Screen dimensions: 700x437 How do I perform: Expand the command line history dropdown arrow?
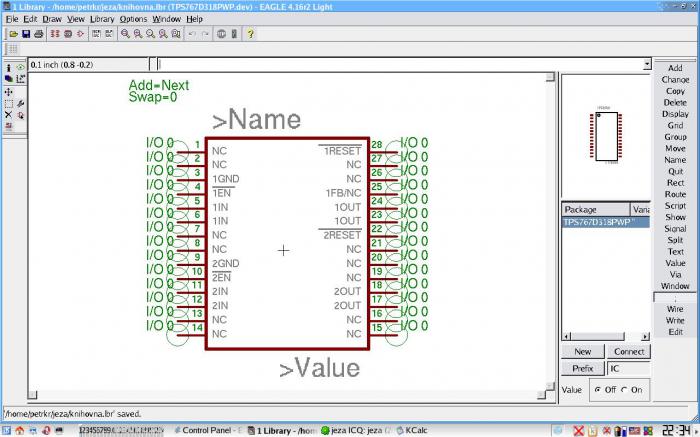point(647,65)
